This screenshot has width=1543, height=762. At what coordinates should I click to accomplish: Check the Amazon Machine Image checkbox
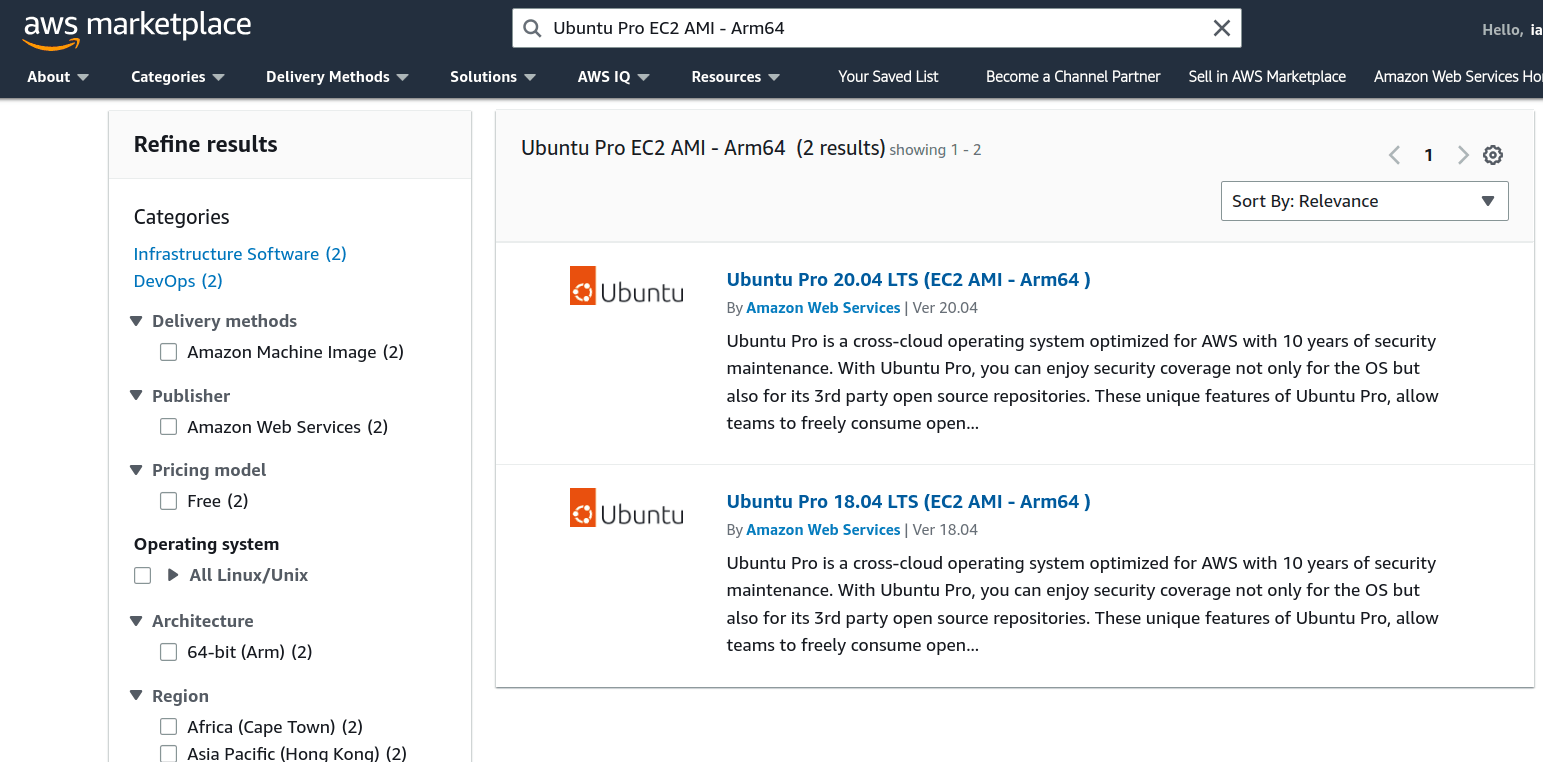click(169, 352)
